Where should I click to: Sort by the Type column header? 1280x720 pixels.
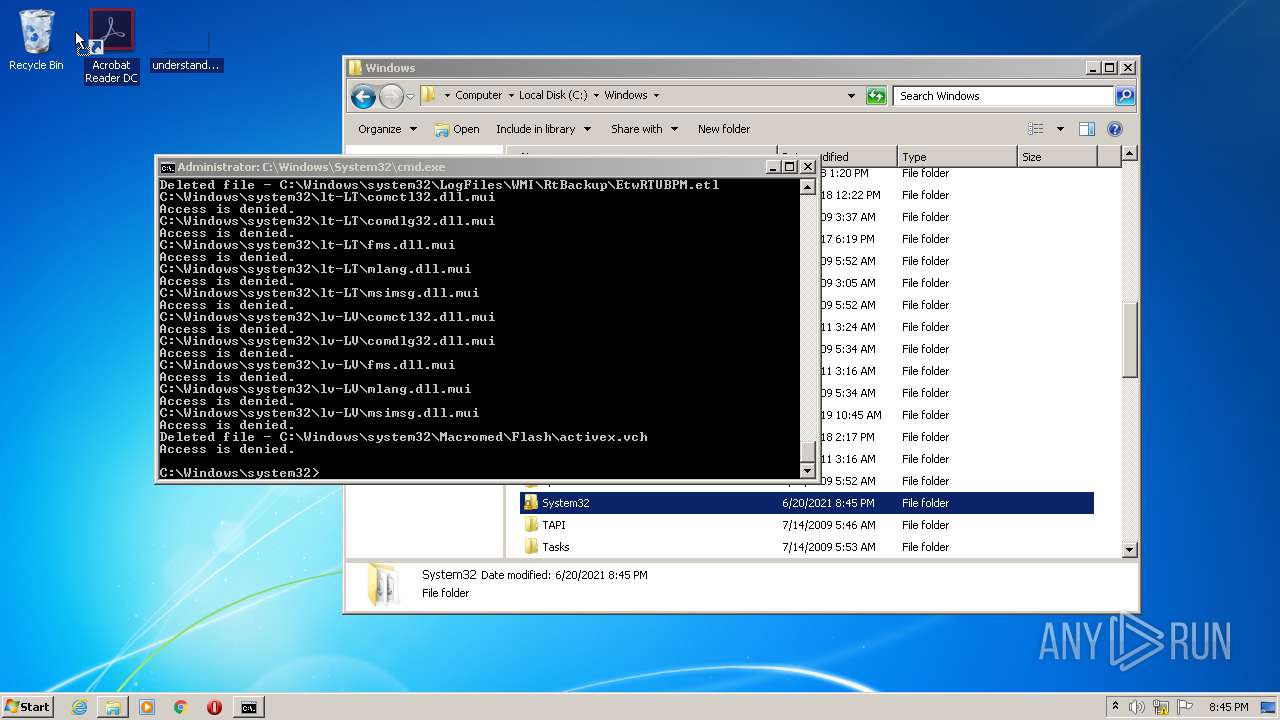click(957, 157)
